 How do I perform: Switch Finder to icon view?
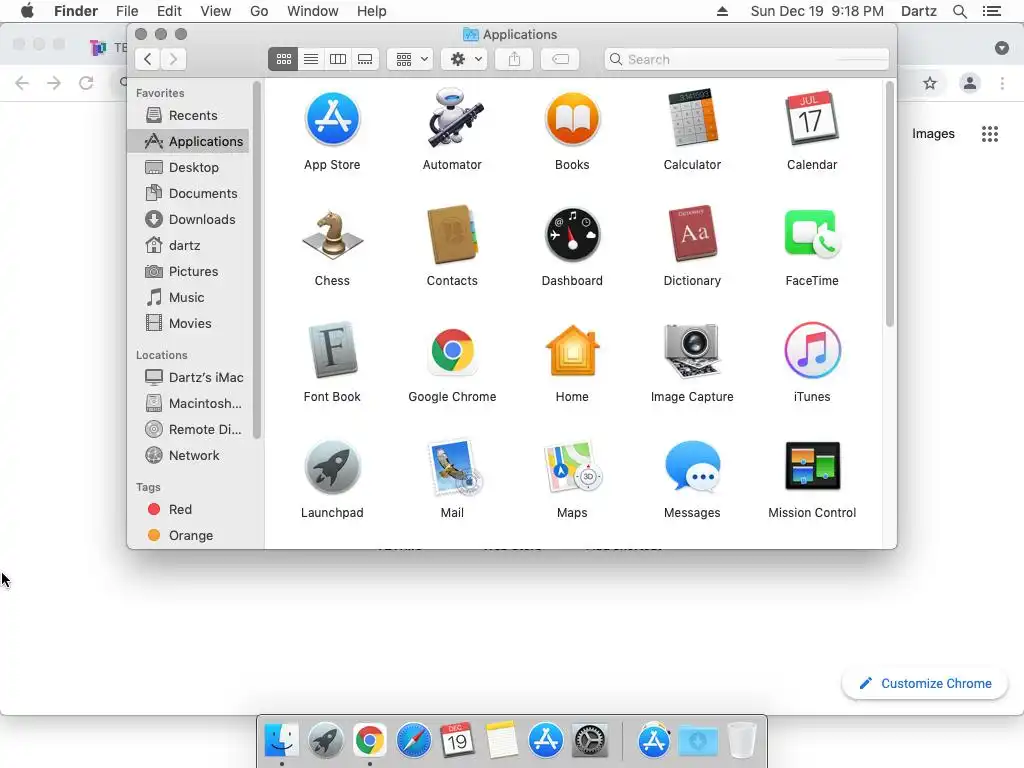pyautogui.click(x=283, y=59)
